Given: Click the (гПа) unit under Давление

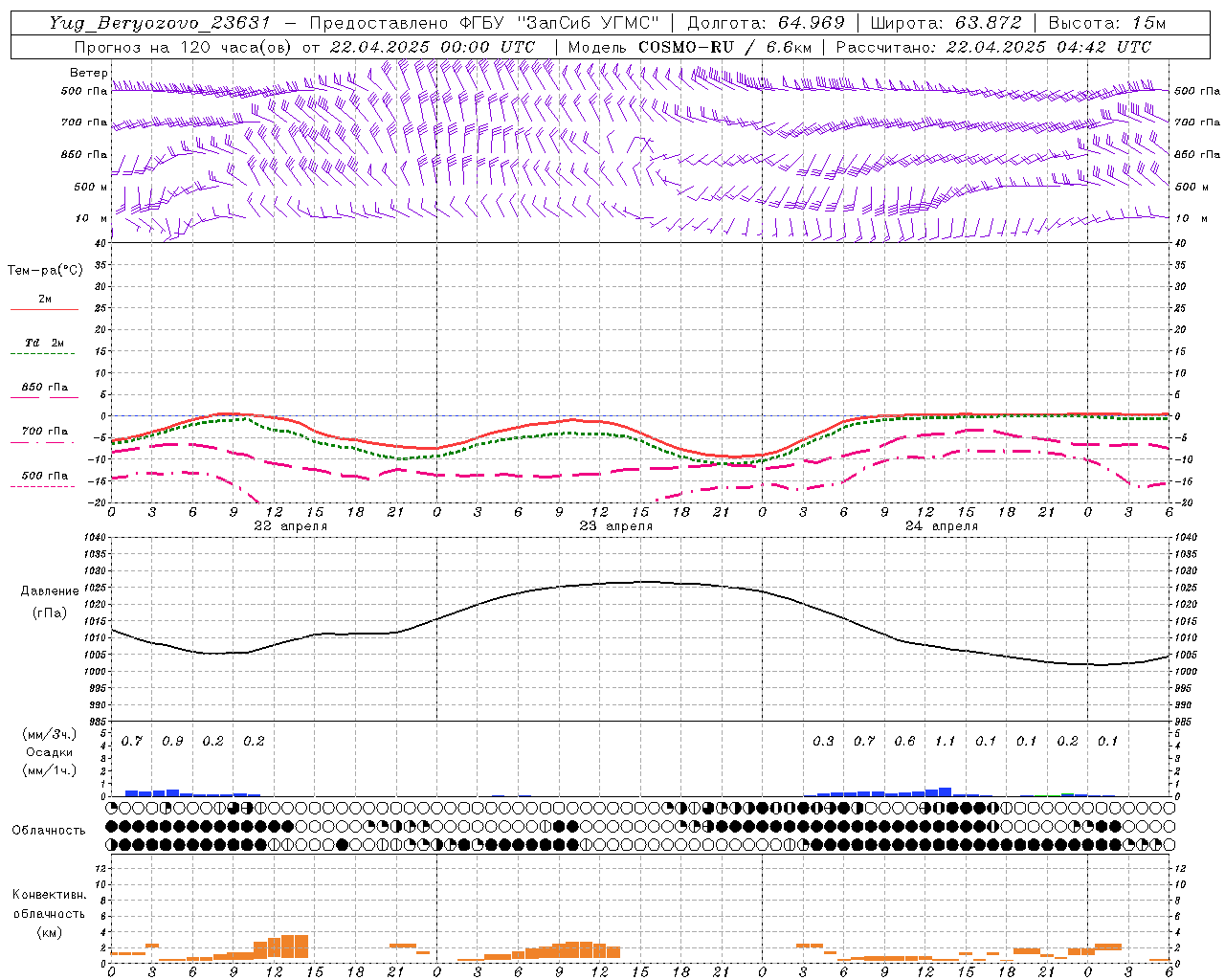Looking at the screenshot, I should (50, 612).
